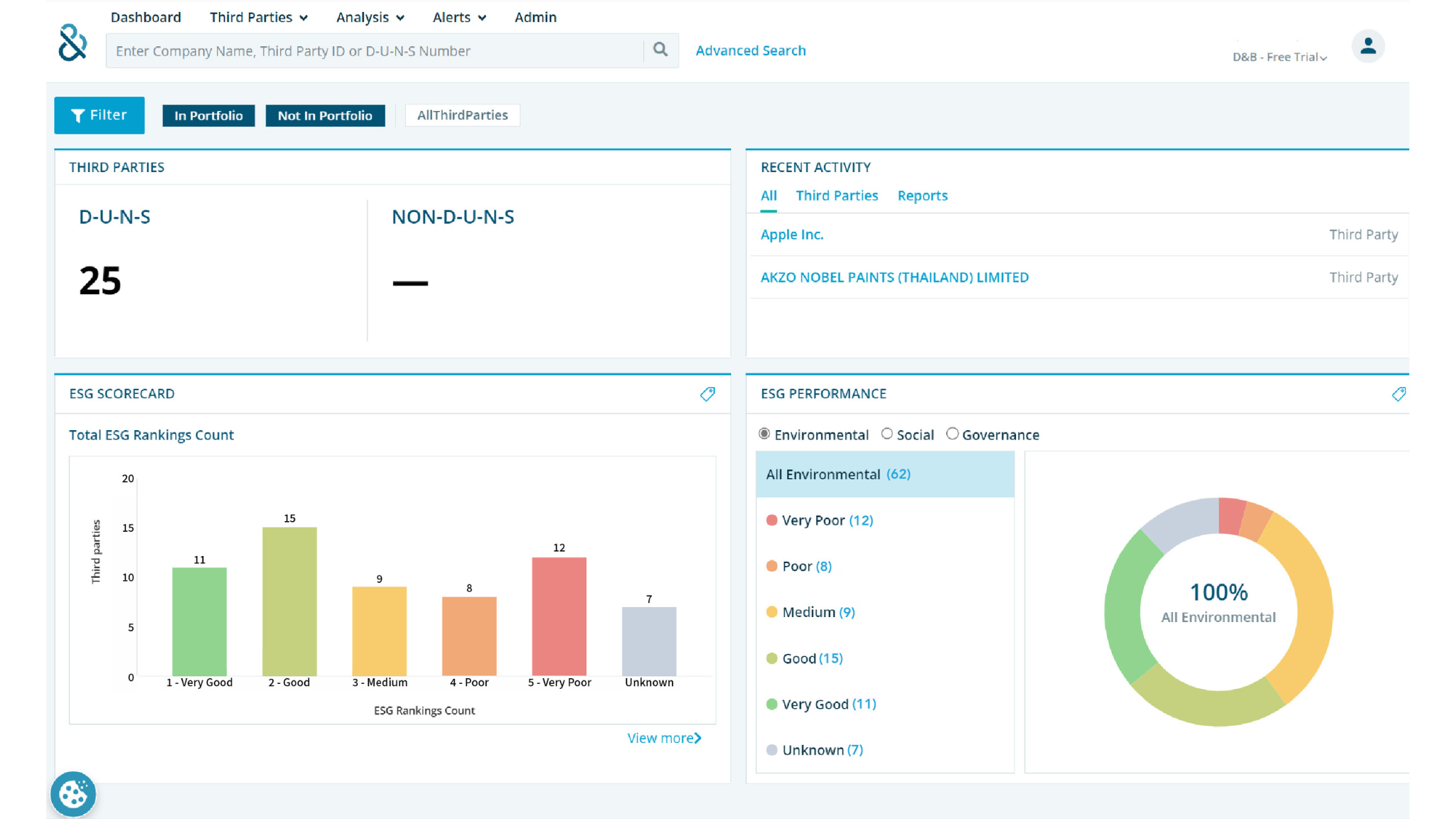The width and height of the screenshot is (1456, 819).
Task: Click the View more arrow link
Action: pyautogui.click(x=664, y=738)
